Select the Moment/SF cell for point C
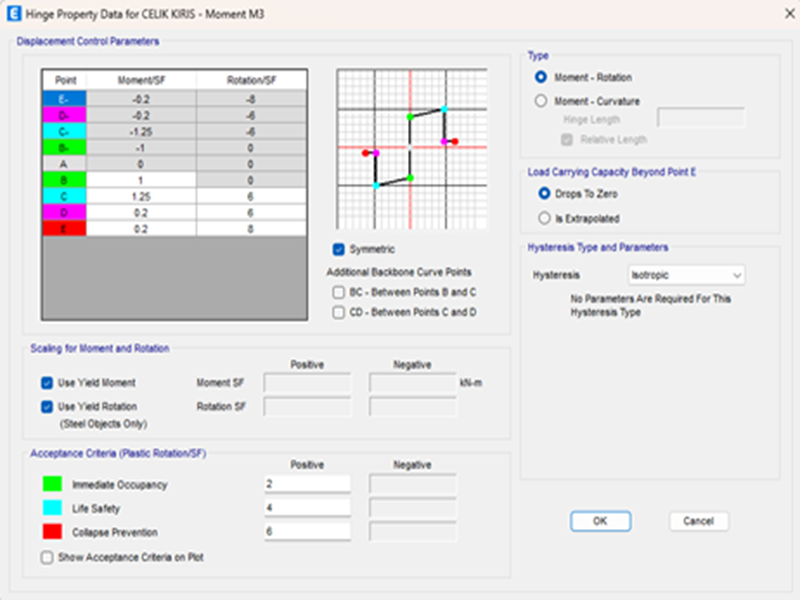Screen dimensions: 800x600 point(140,197)
